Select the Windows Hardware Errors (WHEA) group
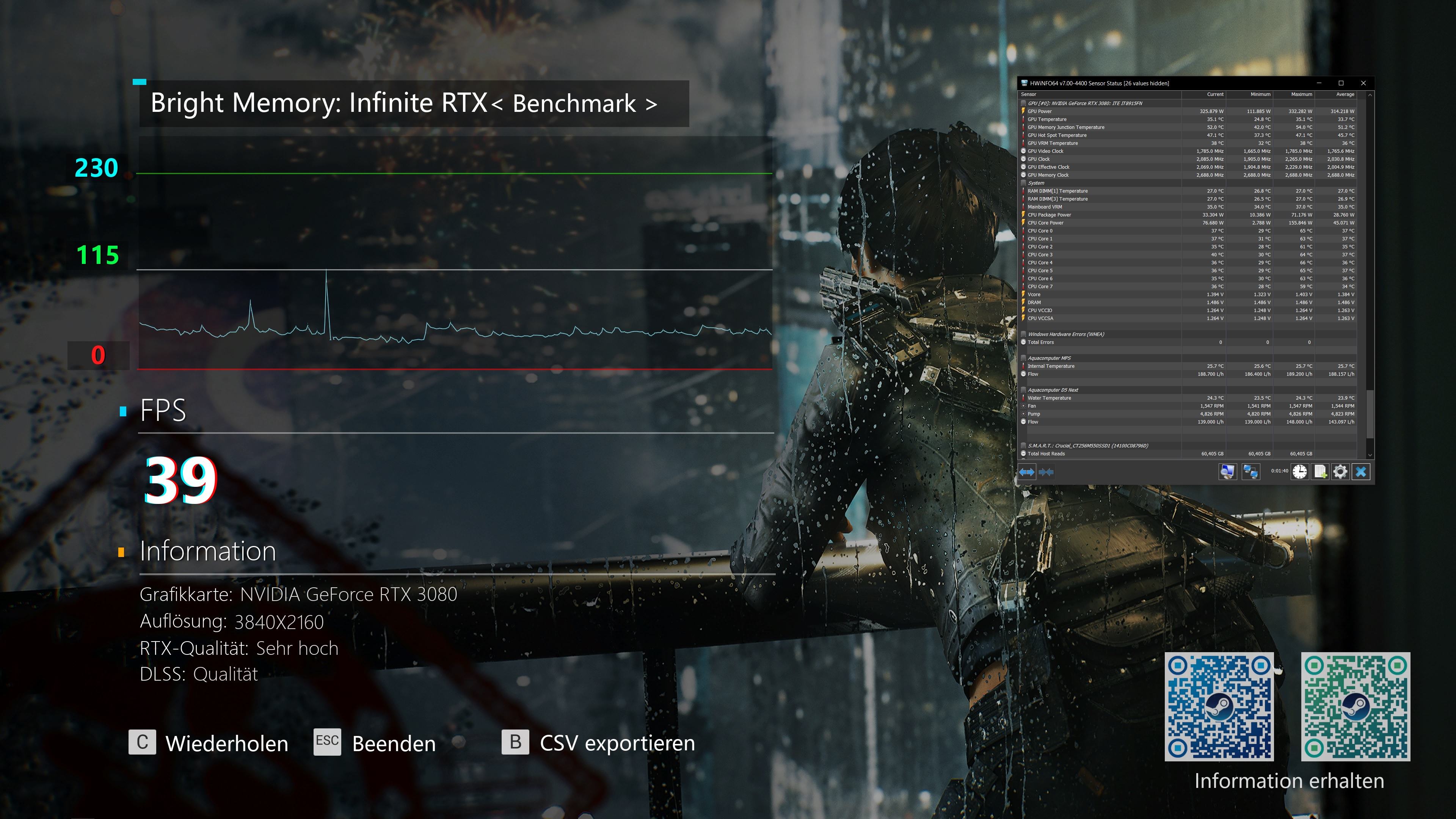 pyautogui.click(x=1065, y=334)
